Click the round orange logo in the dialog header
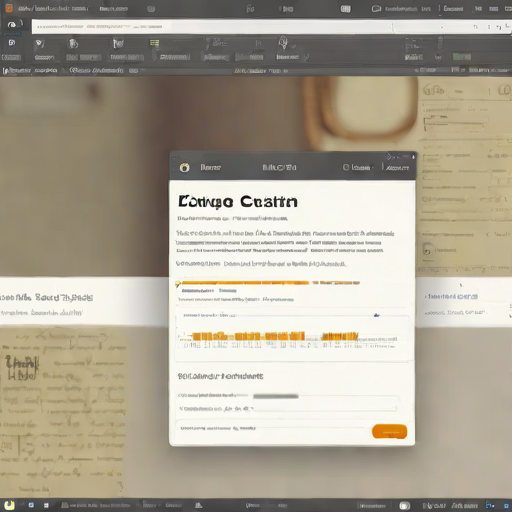Screen dimensions: 512x512 click(185, 167)
